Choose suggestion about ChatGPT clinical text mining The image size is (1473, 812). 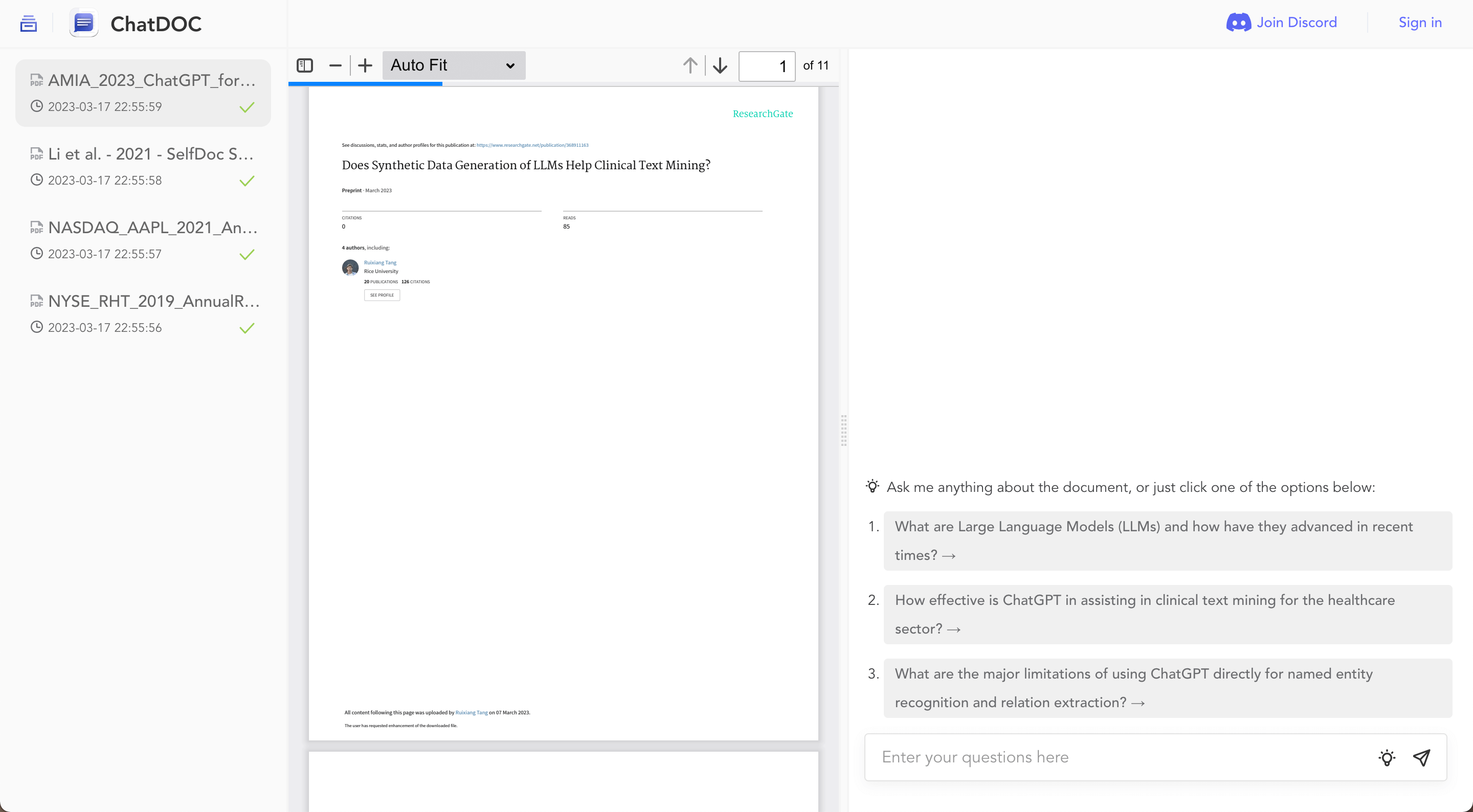point(1168,615)
